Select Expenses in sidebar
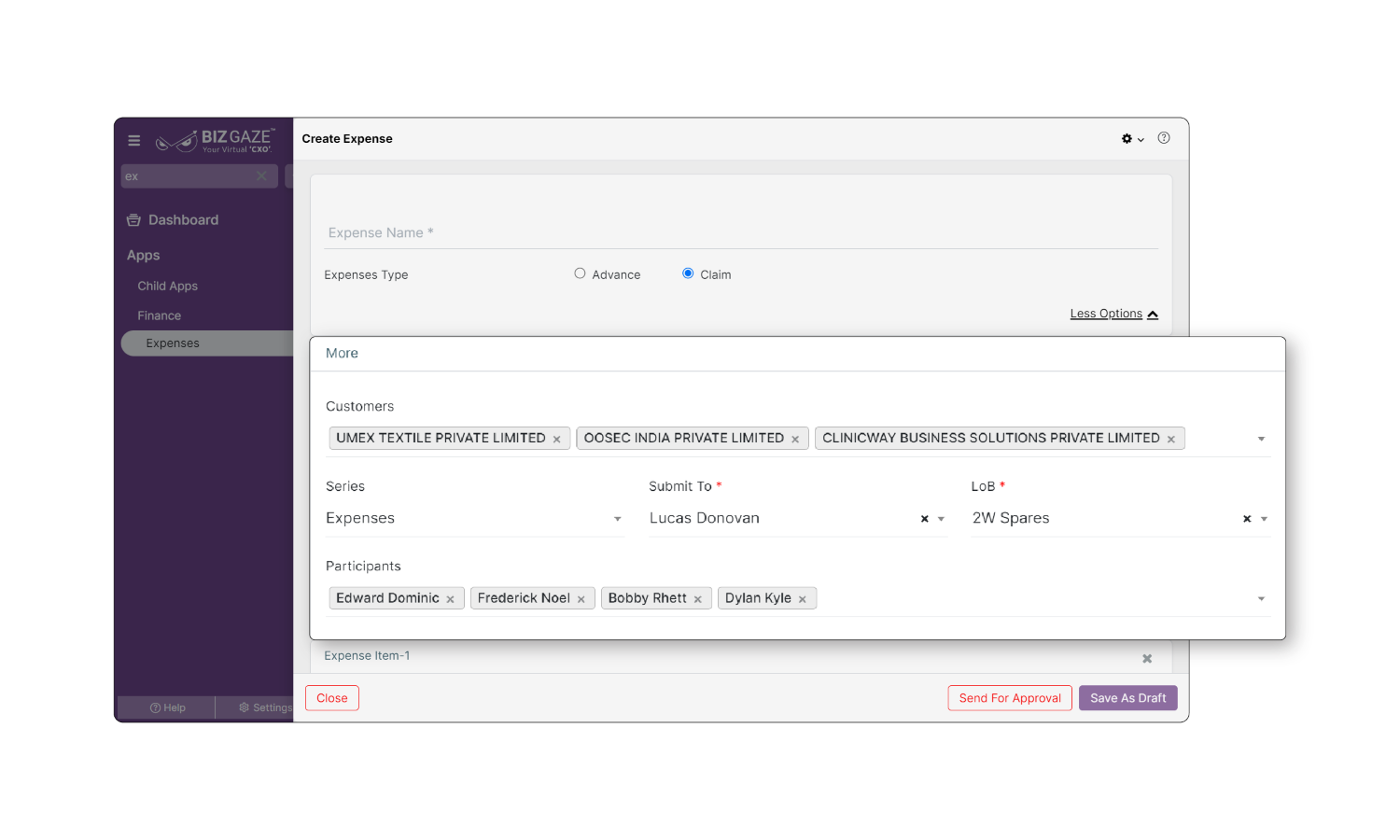1400x840 pixels. 207,343
